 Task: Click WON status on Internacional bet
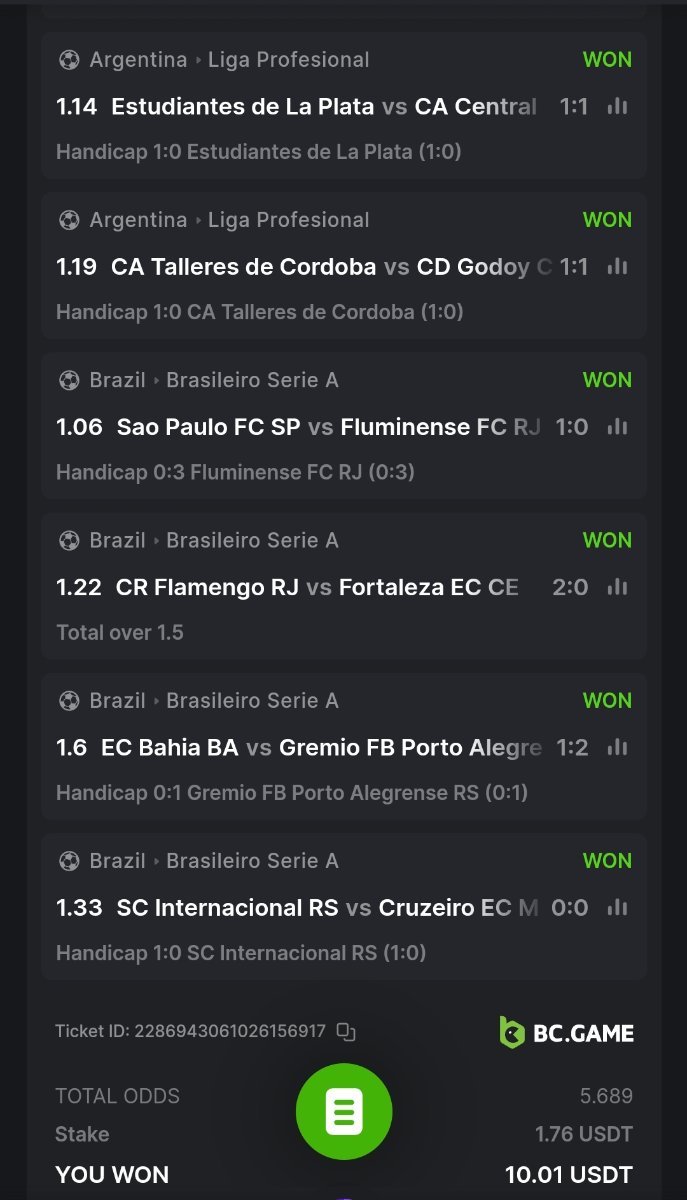607,861
